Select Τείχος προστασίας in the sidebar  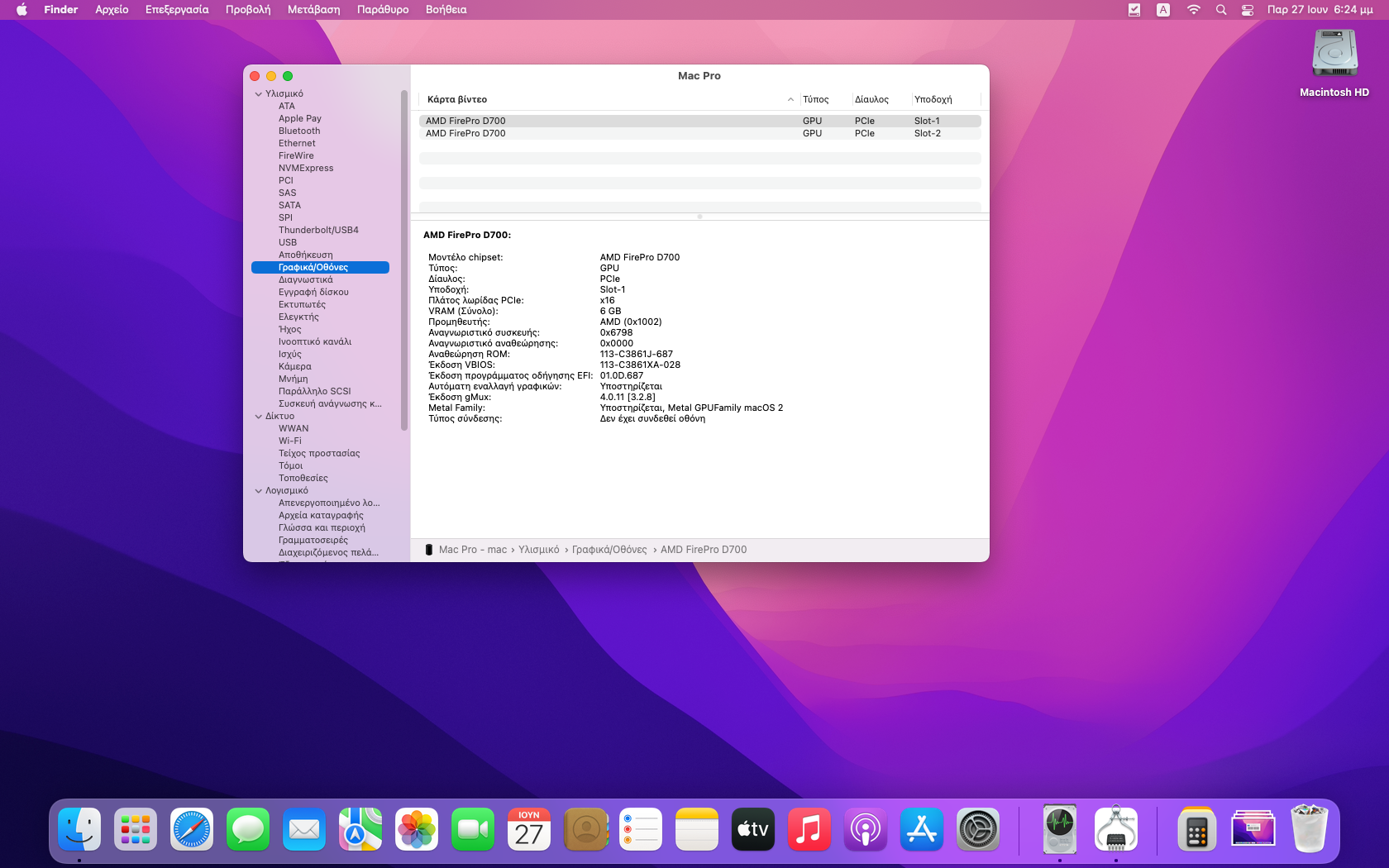pyautogui.click(x=321, y=454)
